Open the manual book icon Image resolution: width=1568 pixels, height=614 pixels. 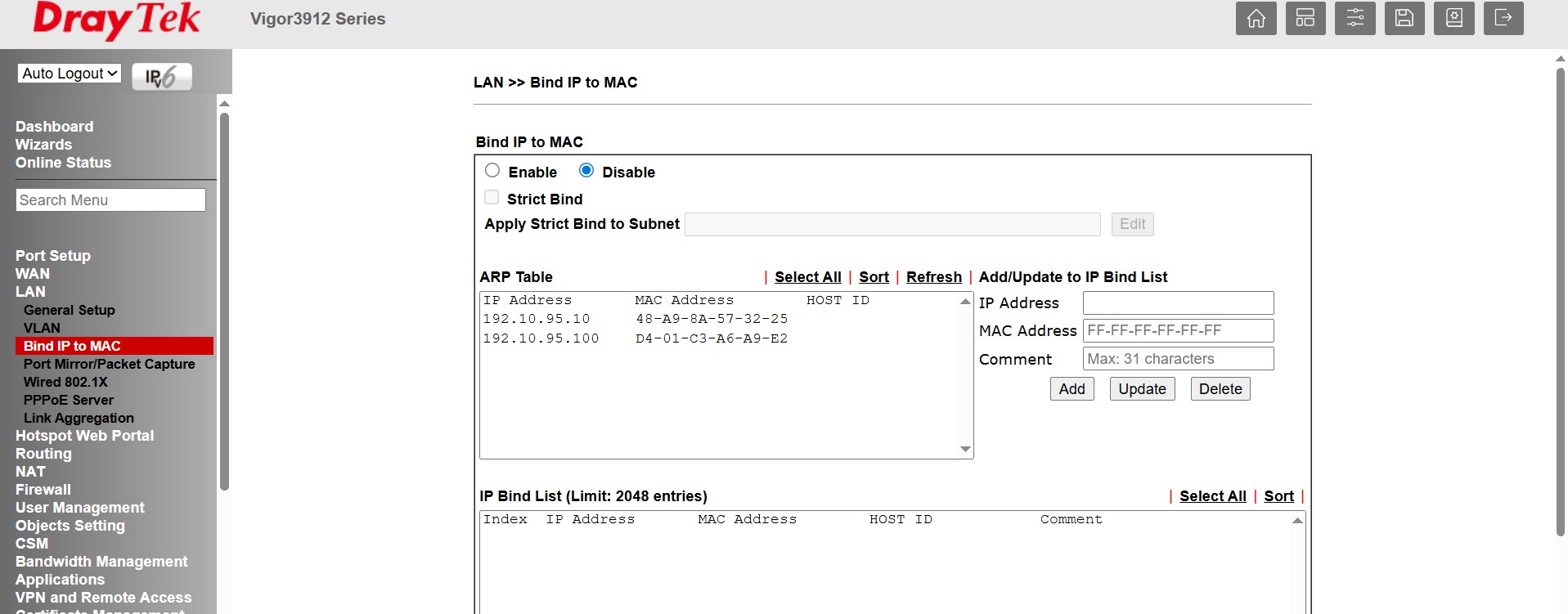1454,19
